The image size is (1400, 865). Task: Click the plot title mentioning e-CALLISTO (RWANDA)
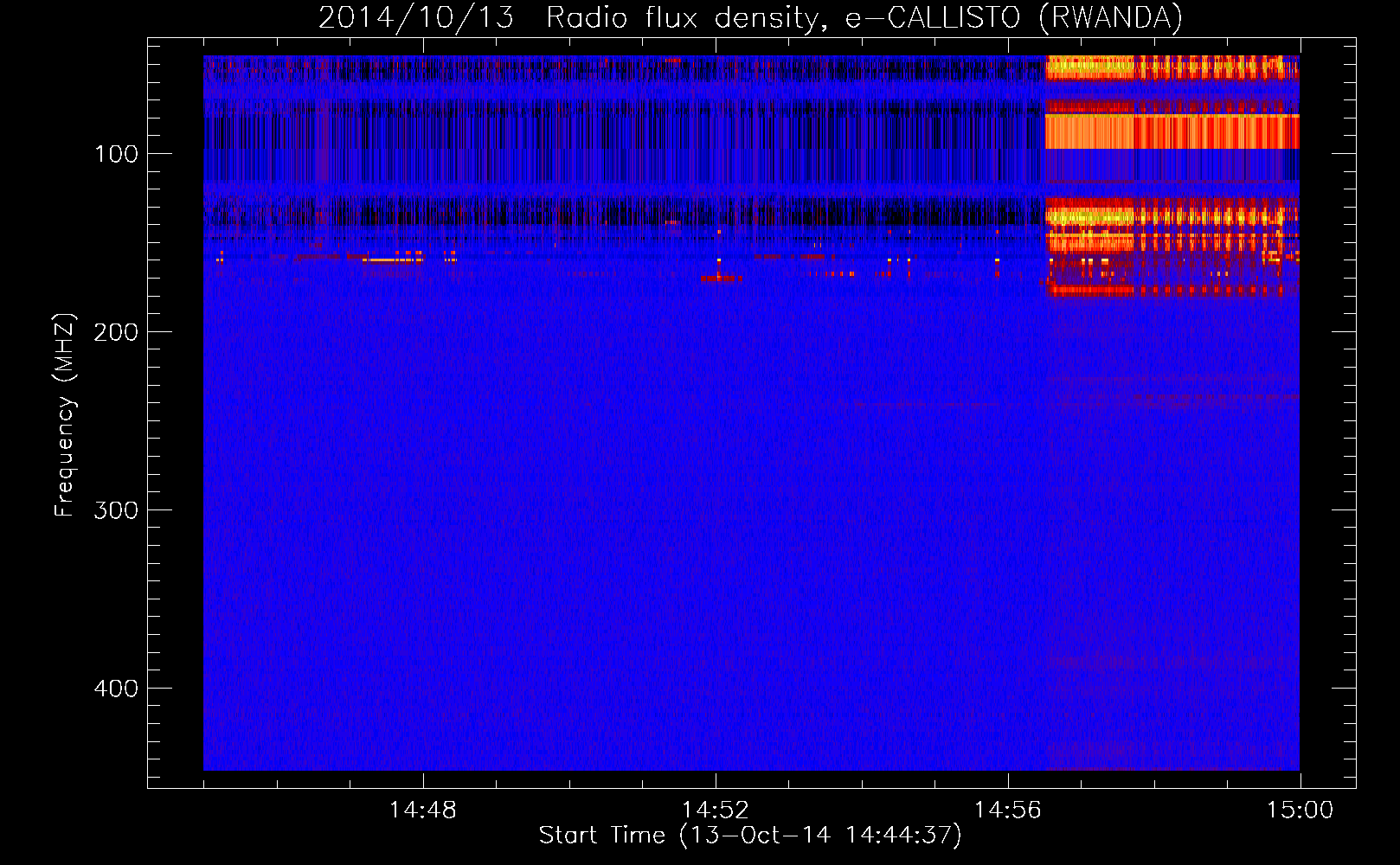pos(750,18)
